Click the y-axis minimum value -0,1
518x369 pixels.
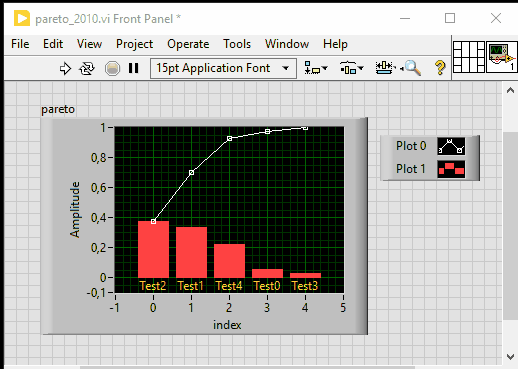coord(96,293)
